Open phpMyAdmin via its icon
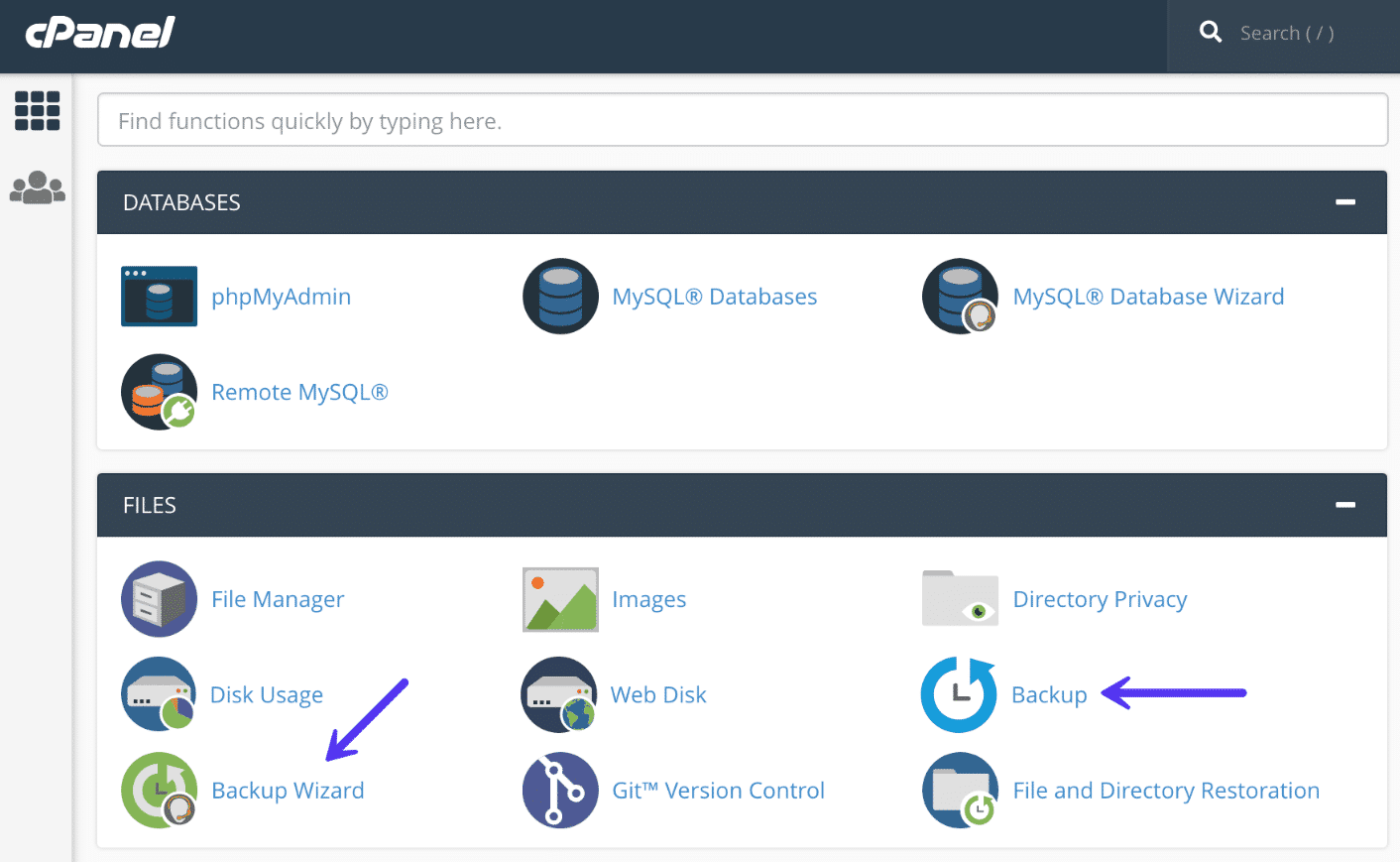Viewport: 1400px width, 862px height. point(159,296)
